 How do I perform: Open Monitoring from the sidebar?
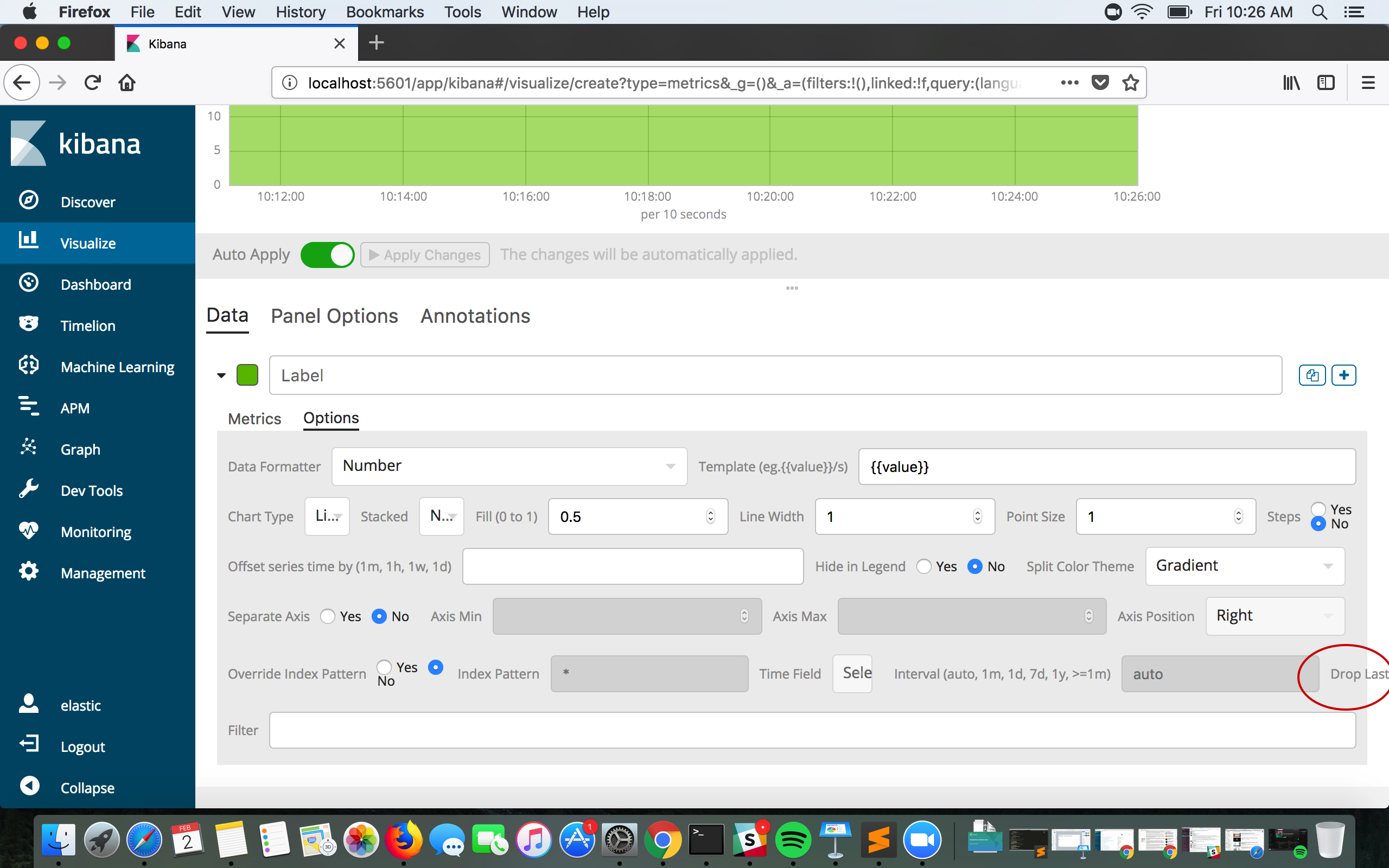(x=95, y=532)
